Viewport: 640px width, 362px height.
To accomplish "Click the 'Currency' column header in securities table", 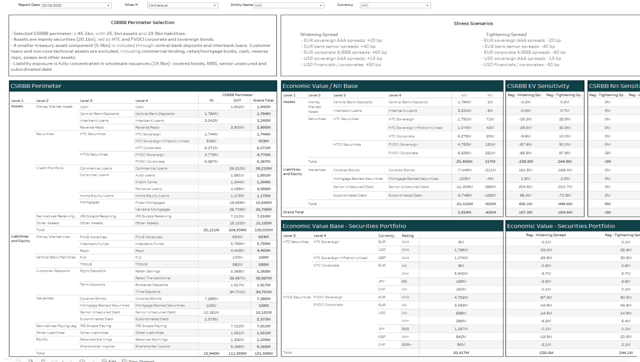I will (386, 235).
